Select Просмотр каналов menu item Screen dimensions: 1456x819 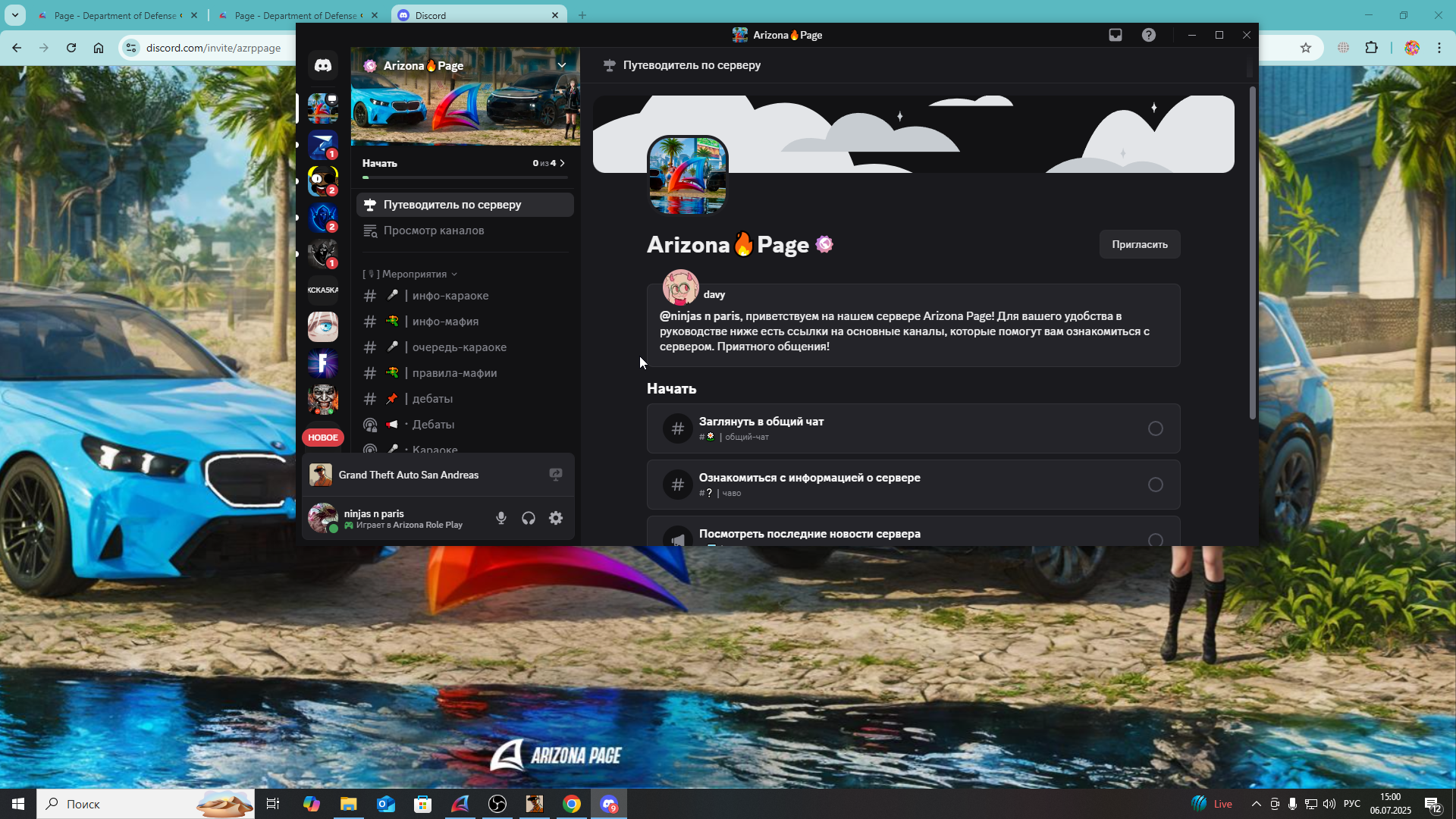434,231
